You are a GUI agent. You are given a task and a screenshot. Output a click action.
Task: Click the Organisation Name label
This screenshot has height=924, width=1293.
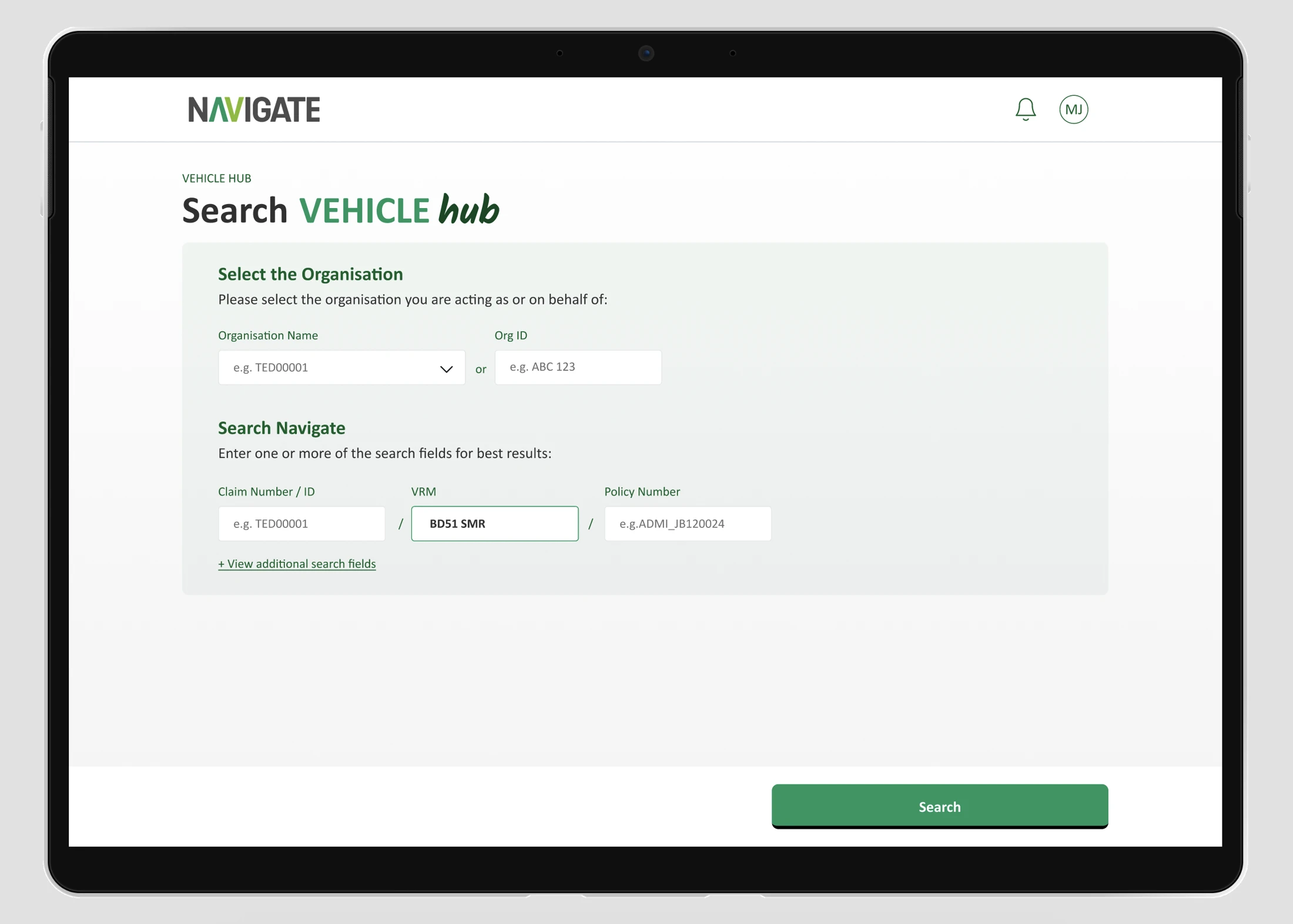268,335
